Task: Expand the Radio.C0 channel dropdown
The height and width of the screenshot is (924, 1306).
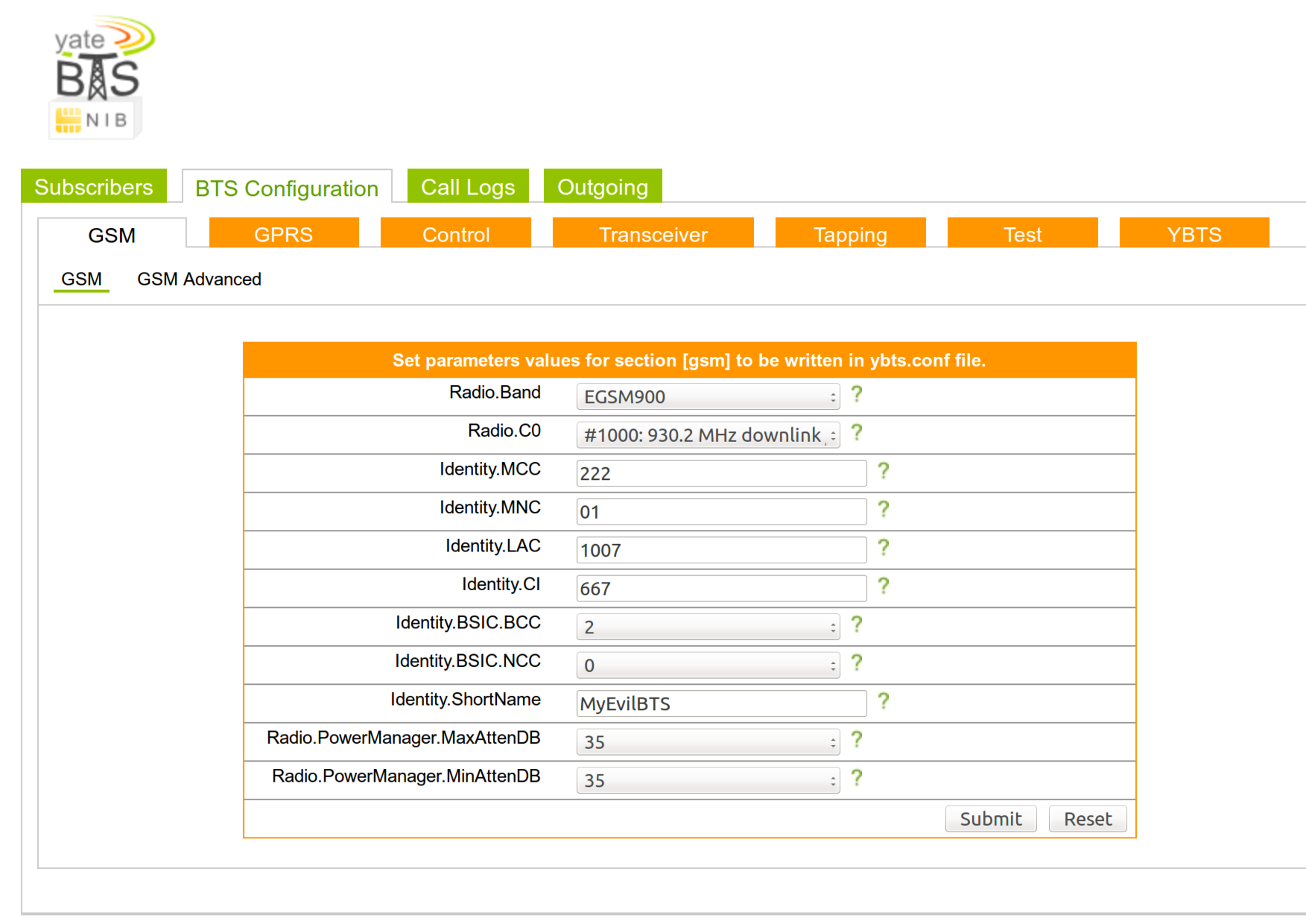Action: pyautogui.click(x=707, y=435)
